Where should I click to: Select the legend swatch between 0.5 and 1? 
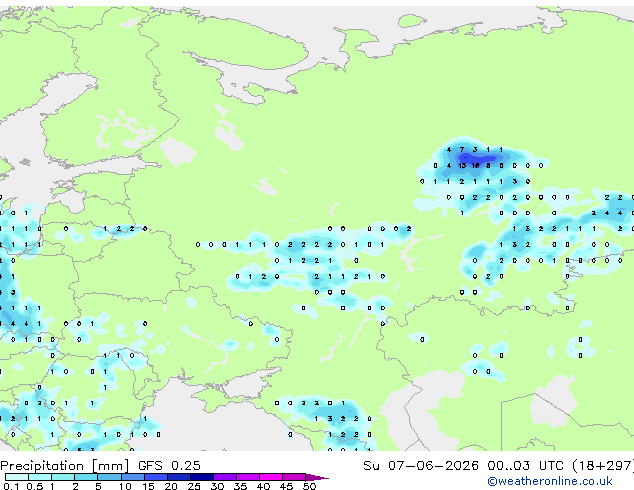(x=40, y=477)
